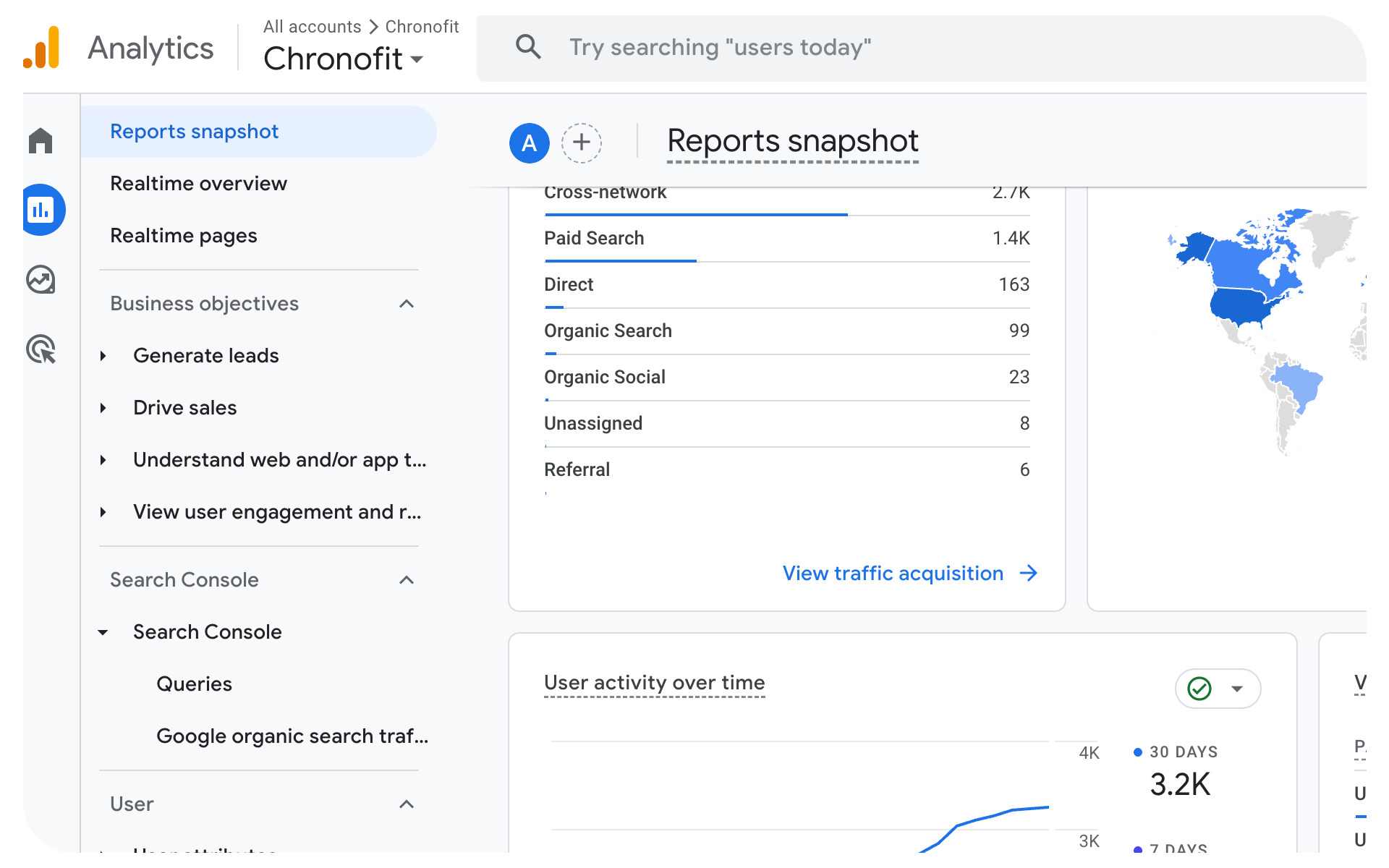The height and width of the screenshot is (868, 1389).
Task: Select the Reports bar chart icon
Action: coord(41,210)
